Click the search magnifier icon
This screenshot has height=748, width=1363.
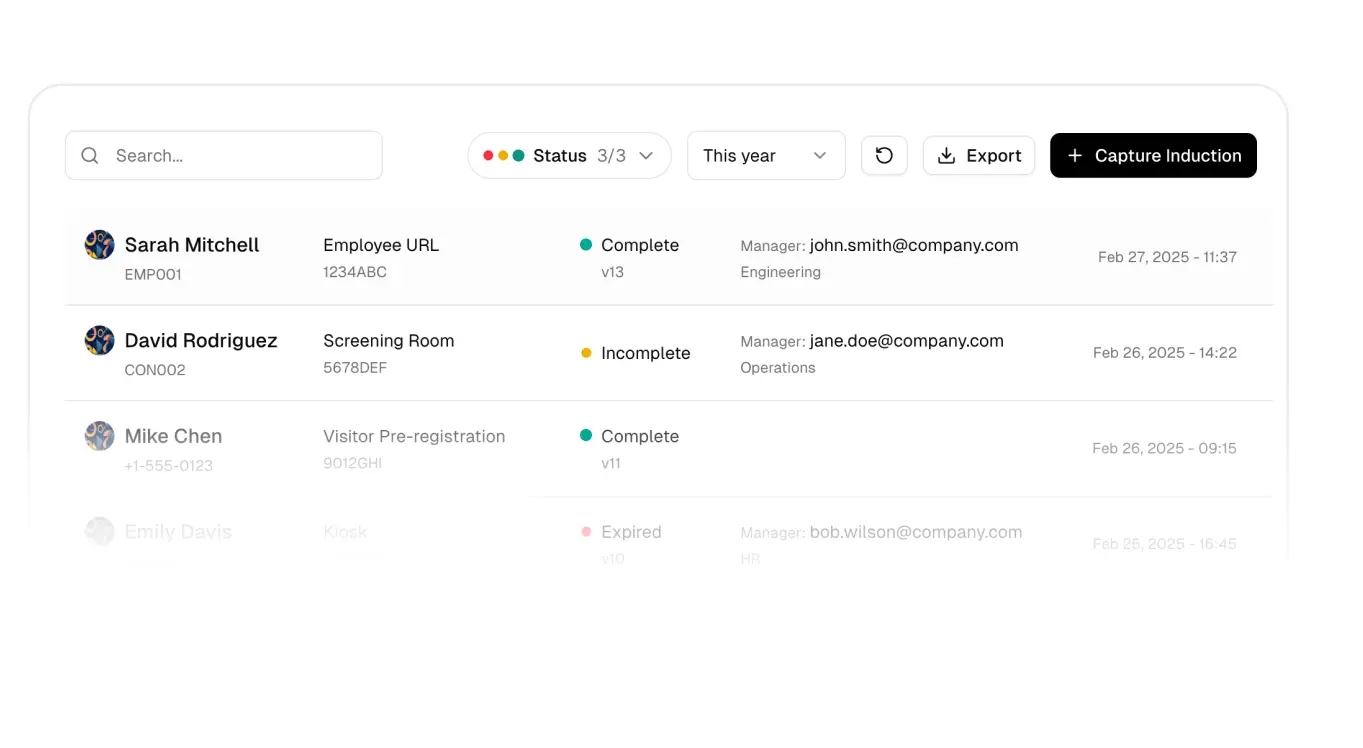coord(90,155)
